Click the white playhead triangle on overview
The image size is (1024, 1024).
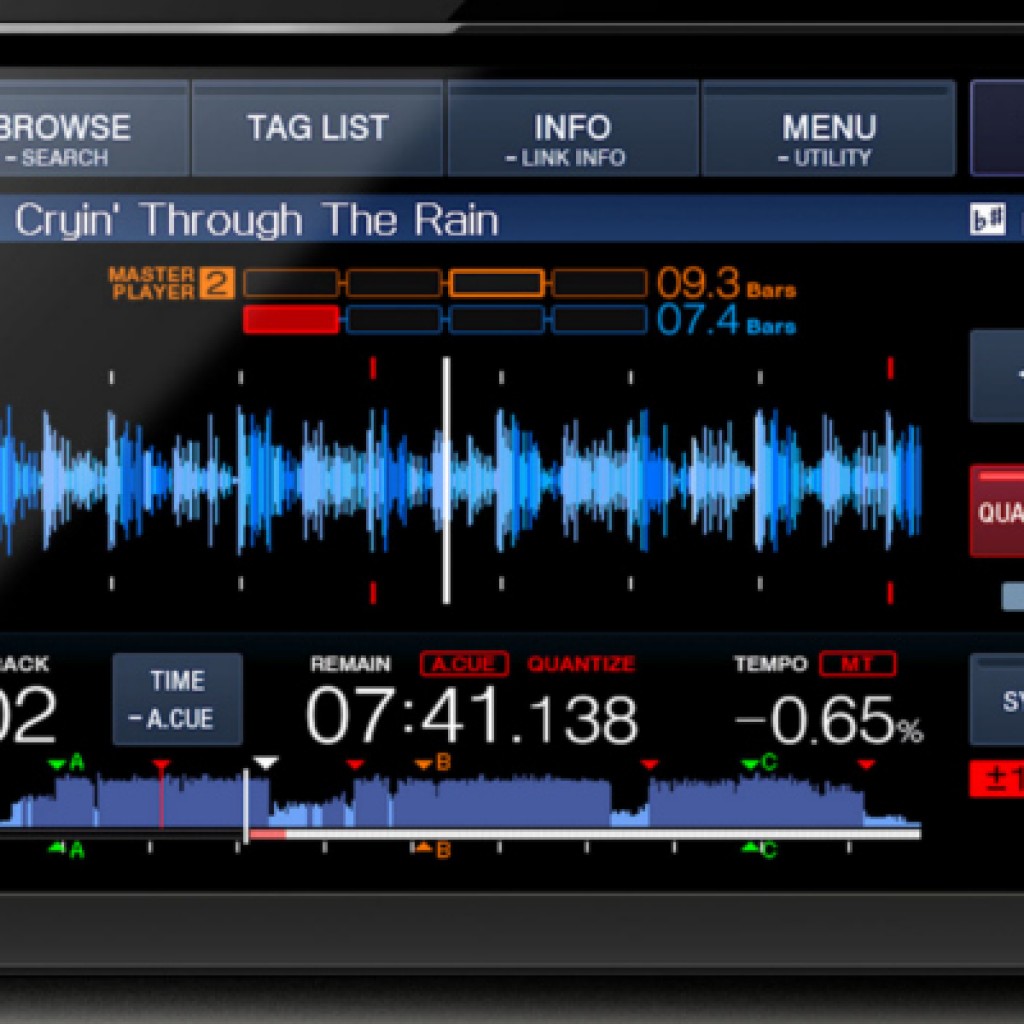264,764
